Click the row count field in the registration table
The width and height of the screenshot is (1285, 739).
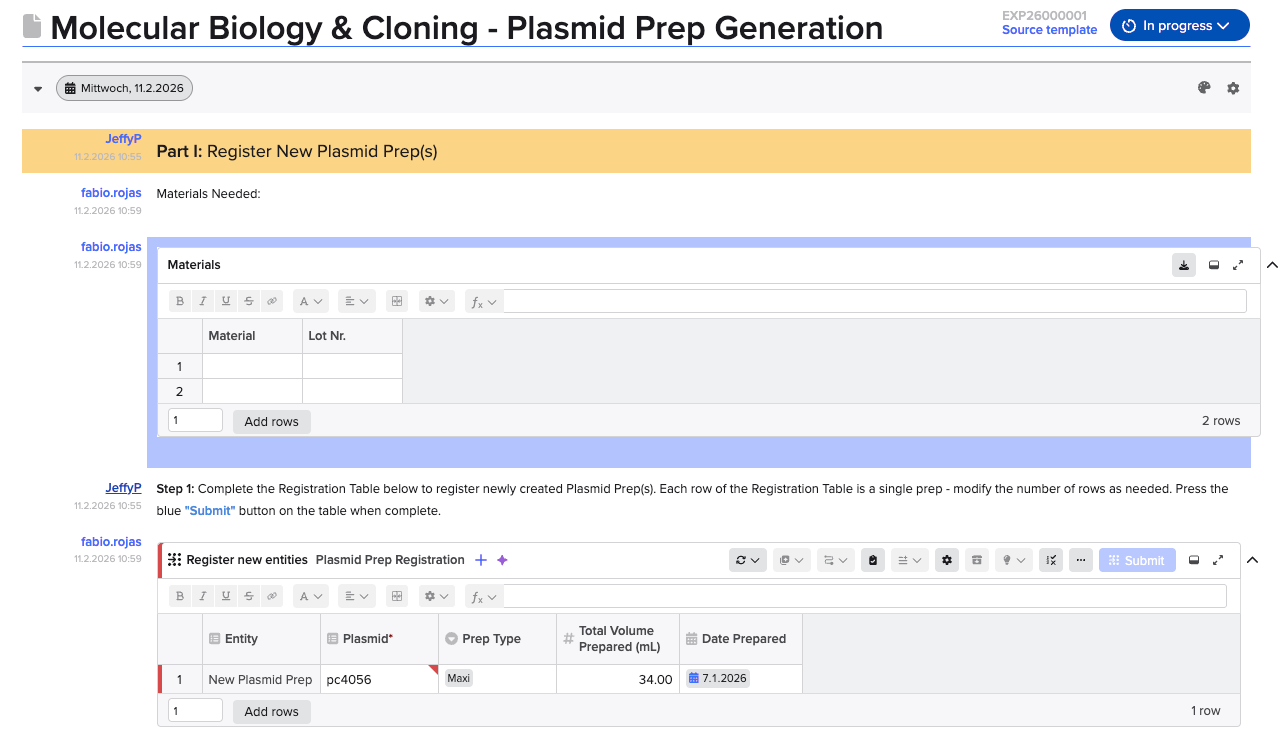click(x=195, y=711)
